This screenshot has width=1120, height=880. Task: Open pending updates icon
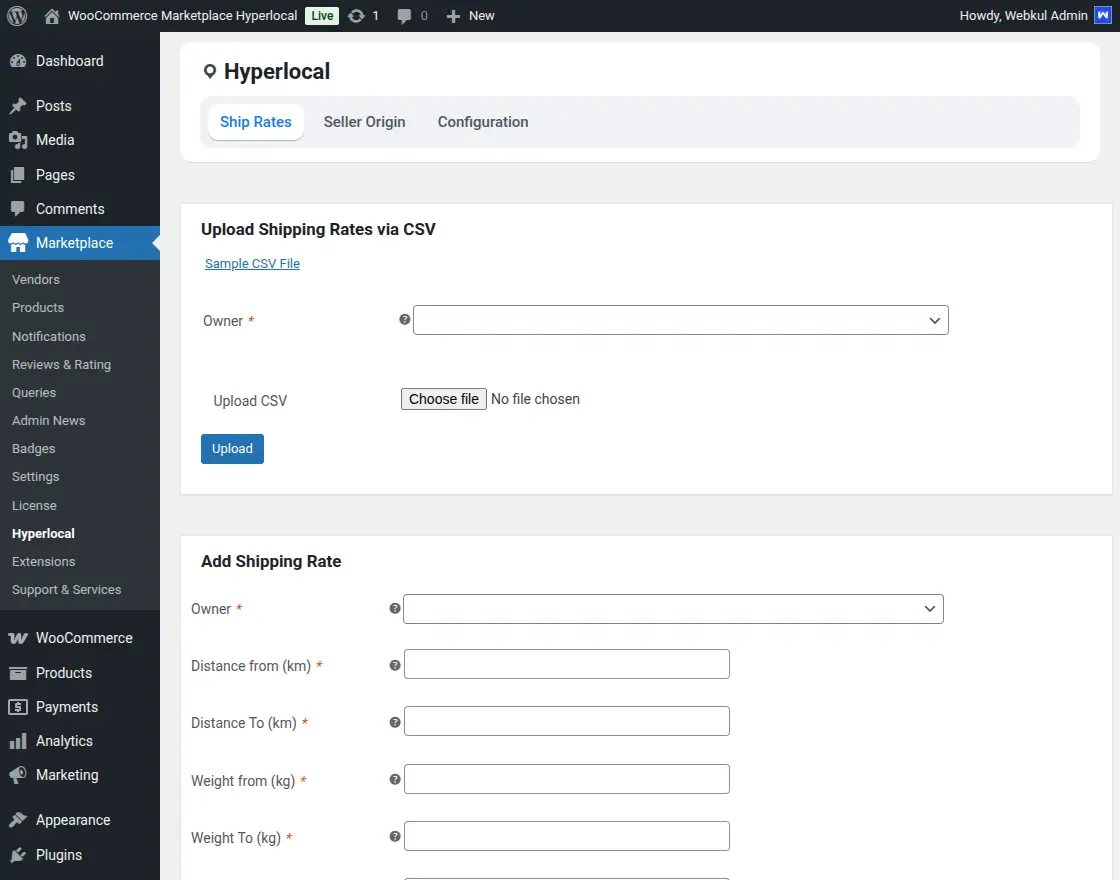coord(356,16)
